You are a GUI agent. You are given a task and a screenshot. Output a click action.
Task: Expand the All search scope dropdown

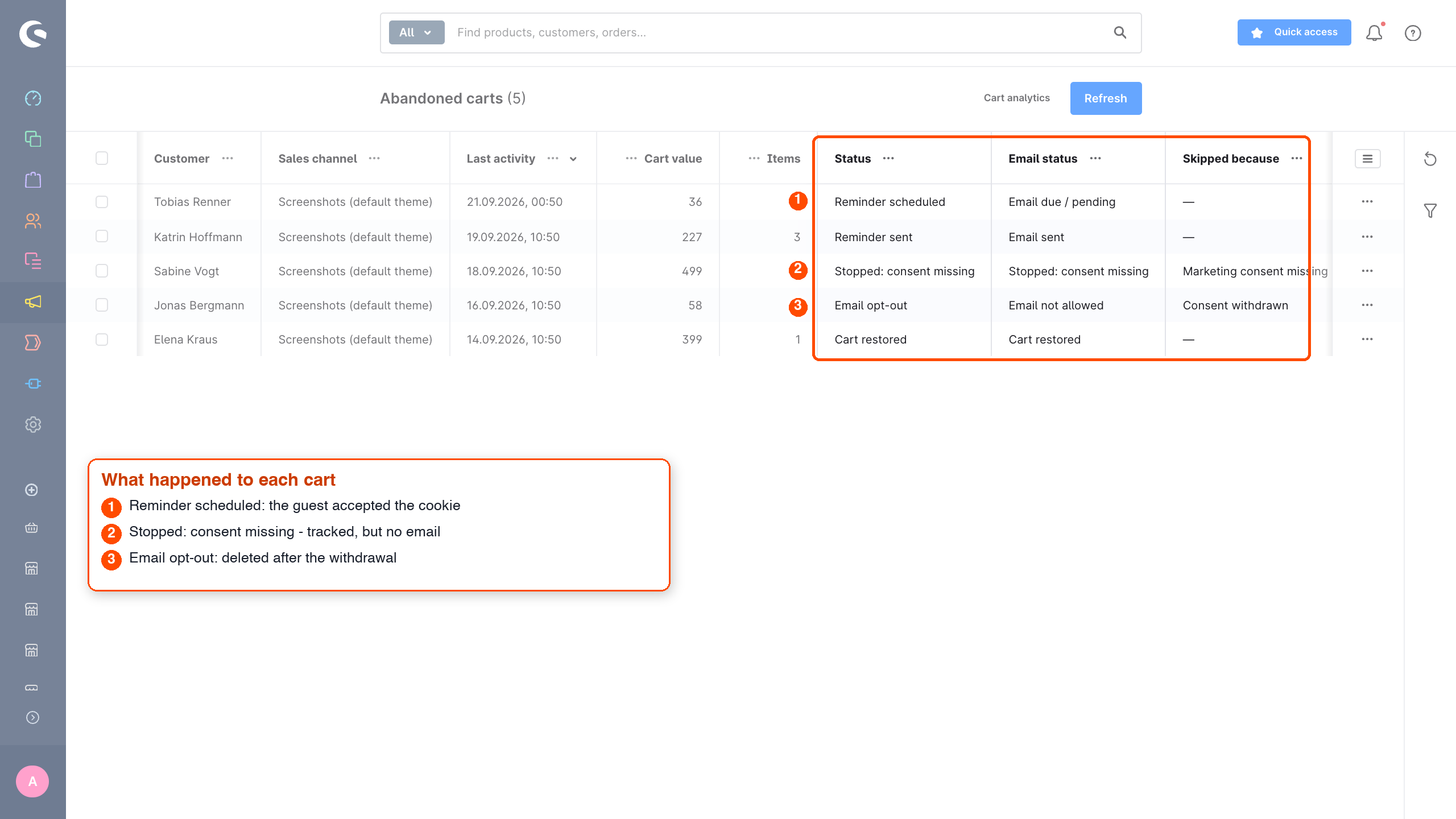click(x=416, y=32)
